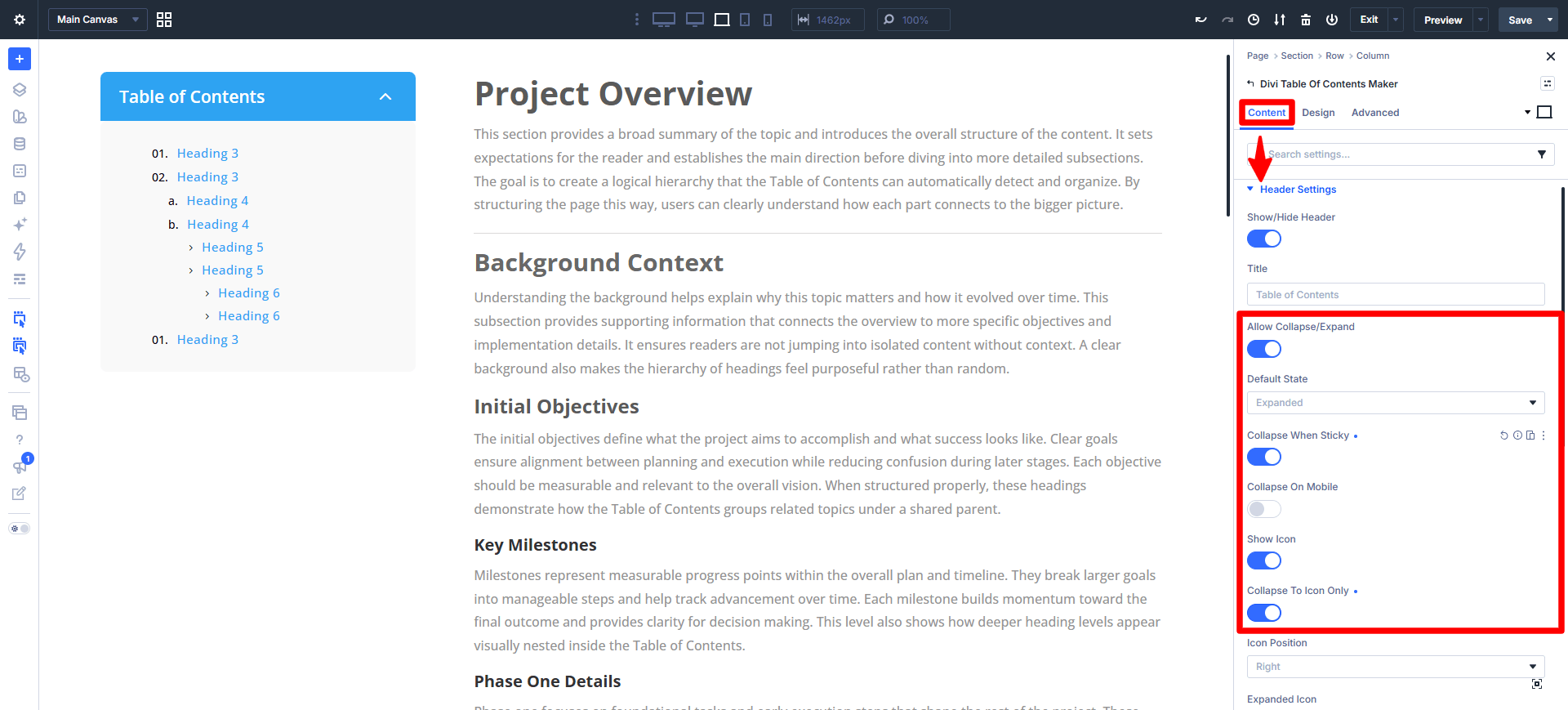The height and width of the screenshot is (710, 1568).
Task: Click the blue plus add-element button
Action: pyautogui.click(x=20, y=59)
